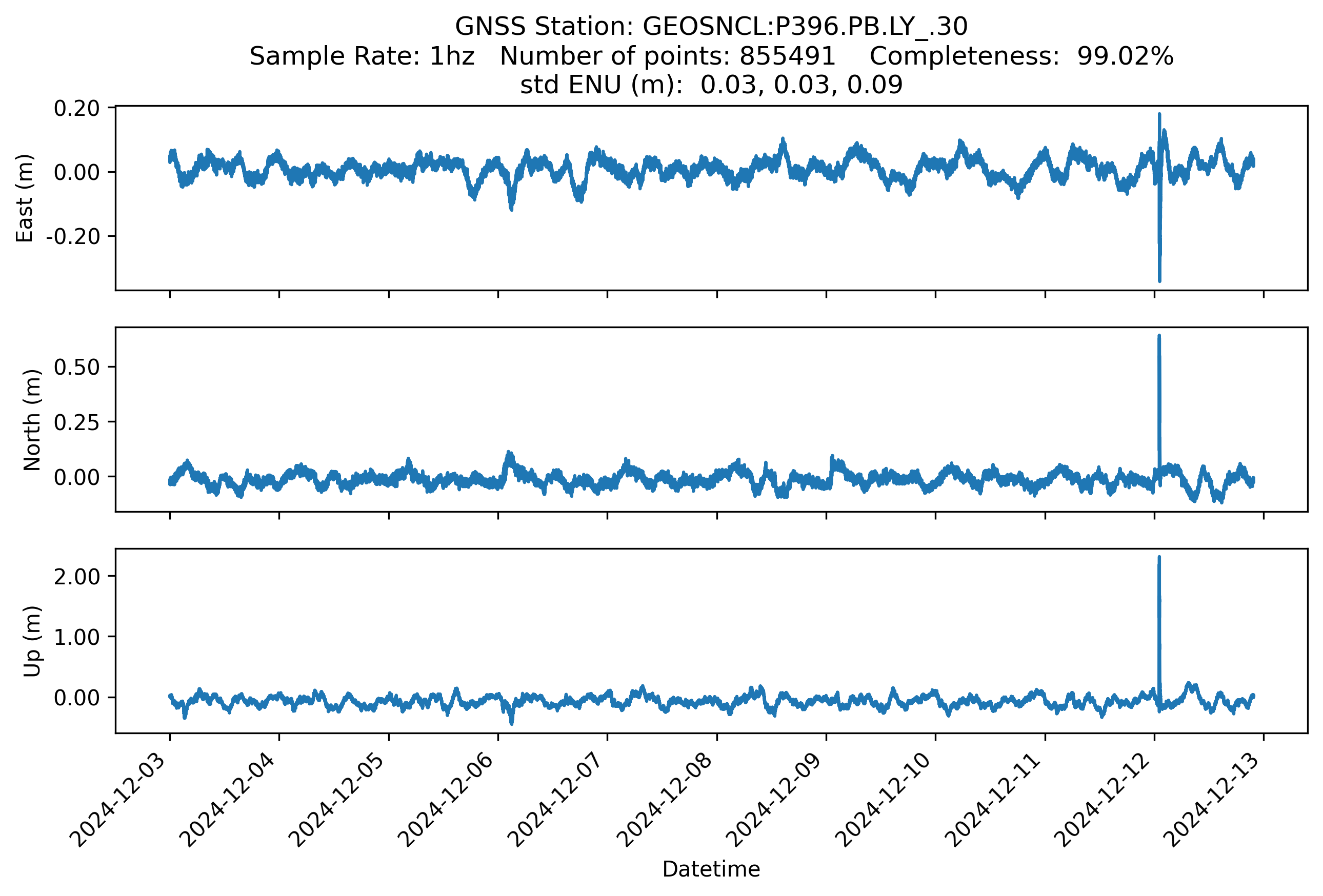This screenshot has height=896, width=1323.
Task: Click the spike peak in North plot
Action: (1159, 337)
